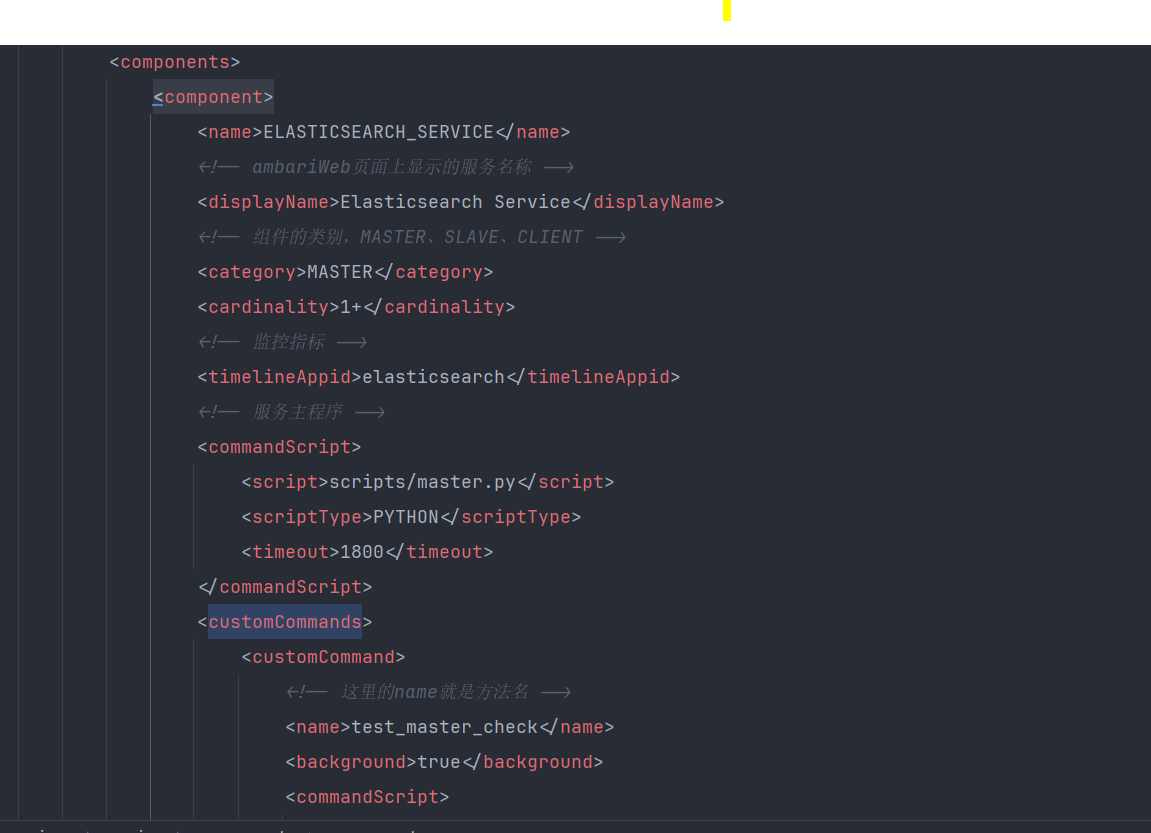Select the highlighted <component> tag
This screenshot has height=833, width=1151.
(212, 97)
